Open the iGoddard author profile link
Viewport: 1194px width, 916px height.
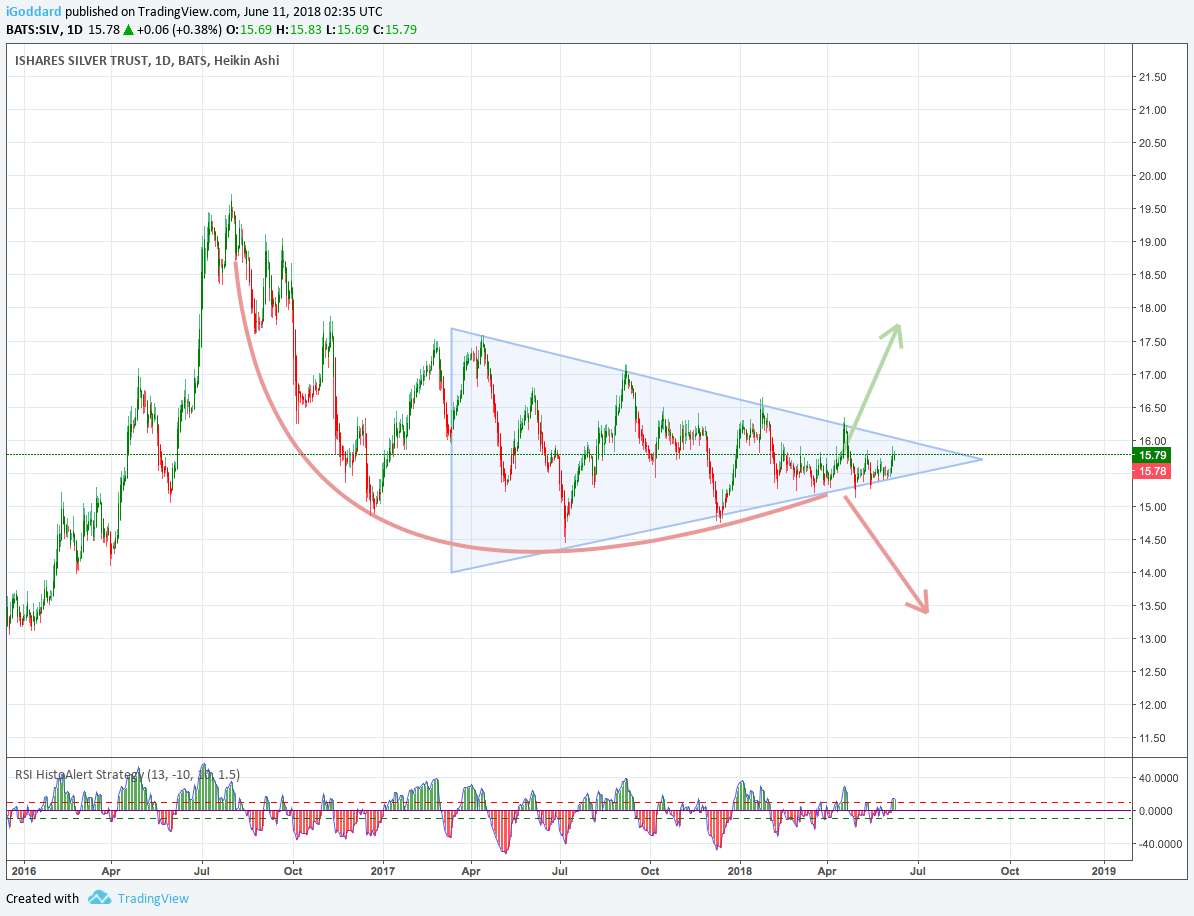pos(34,11)
